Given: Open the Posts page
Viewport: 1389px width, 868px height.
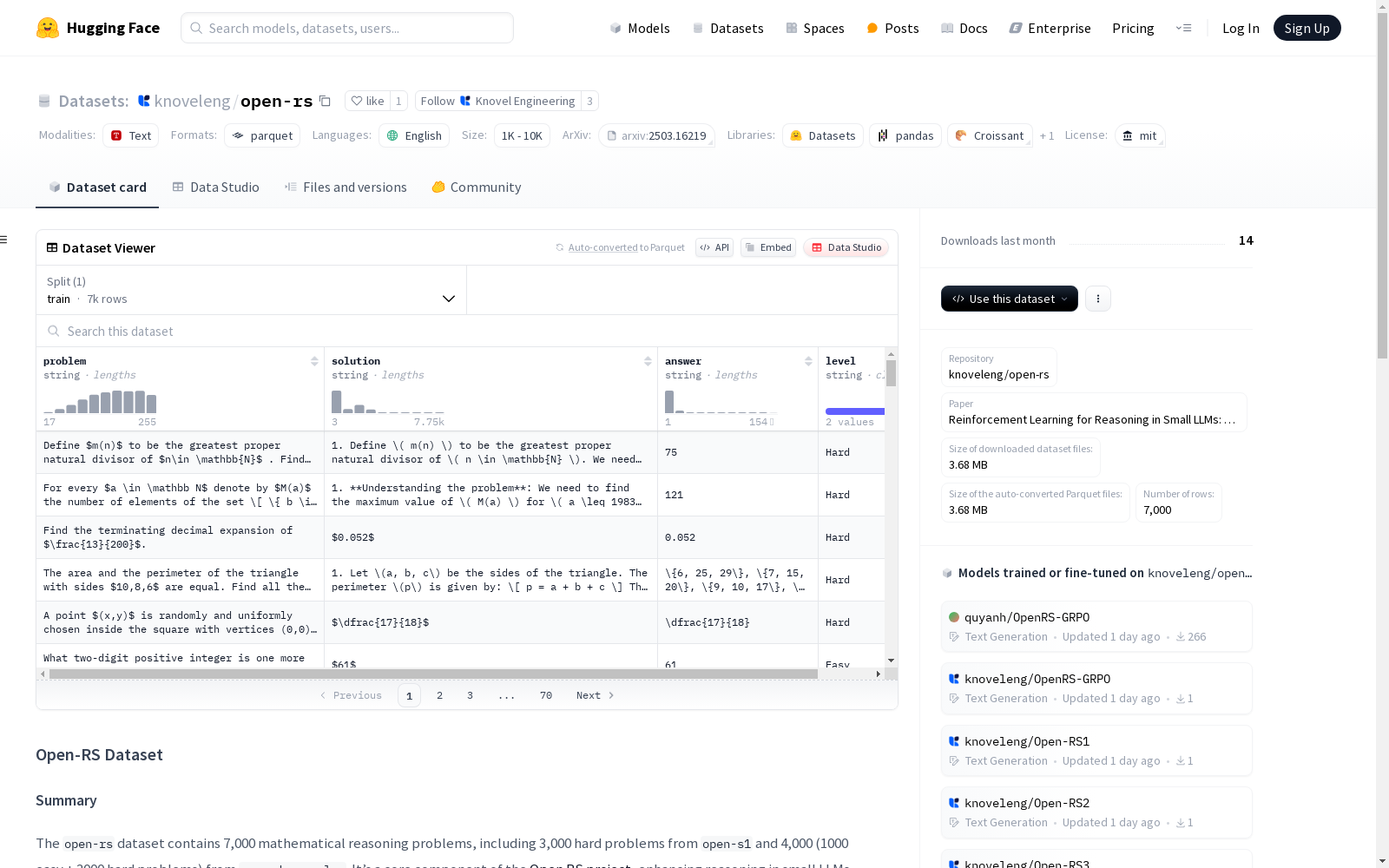Looking at the screenshot, I should click(x=892, y=28).
